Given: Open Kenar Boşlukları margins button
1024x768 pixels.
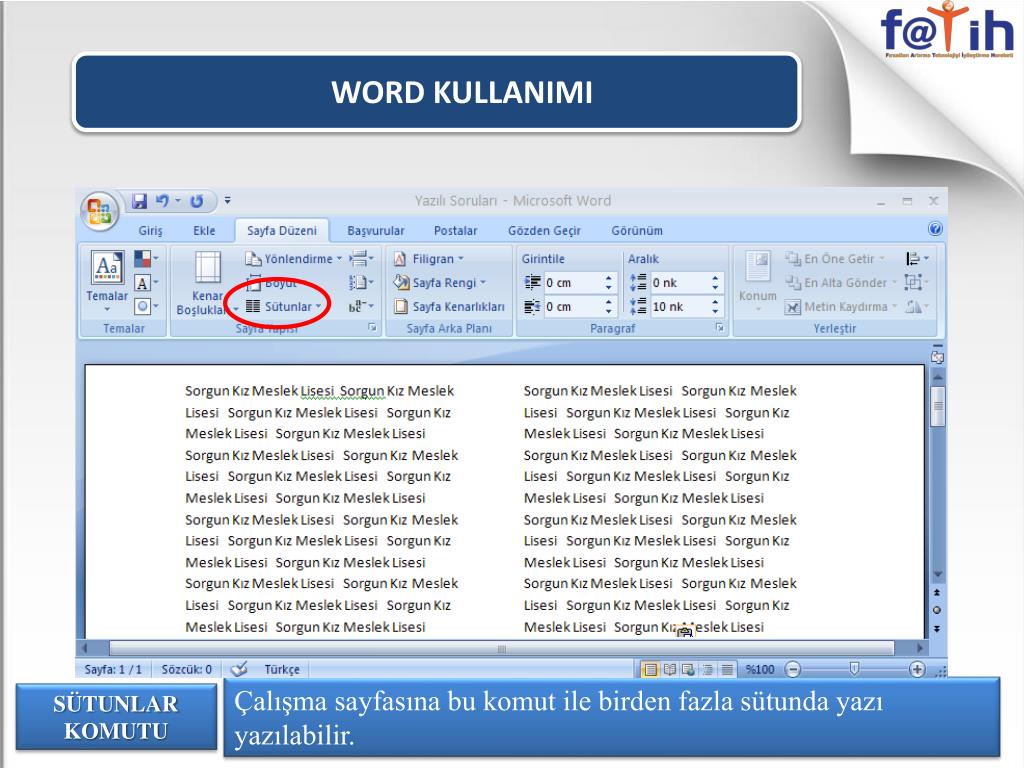Looking at the screenshot, I should [x=206, y=283].
